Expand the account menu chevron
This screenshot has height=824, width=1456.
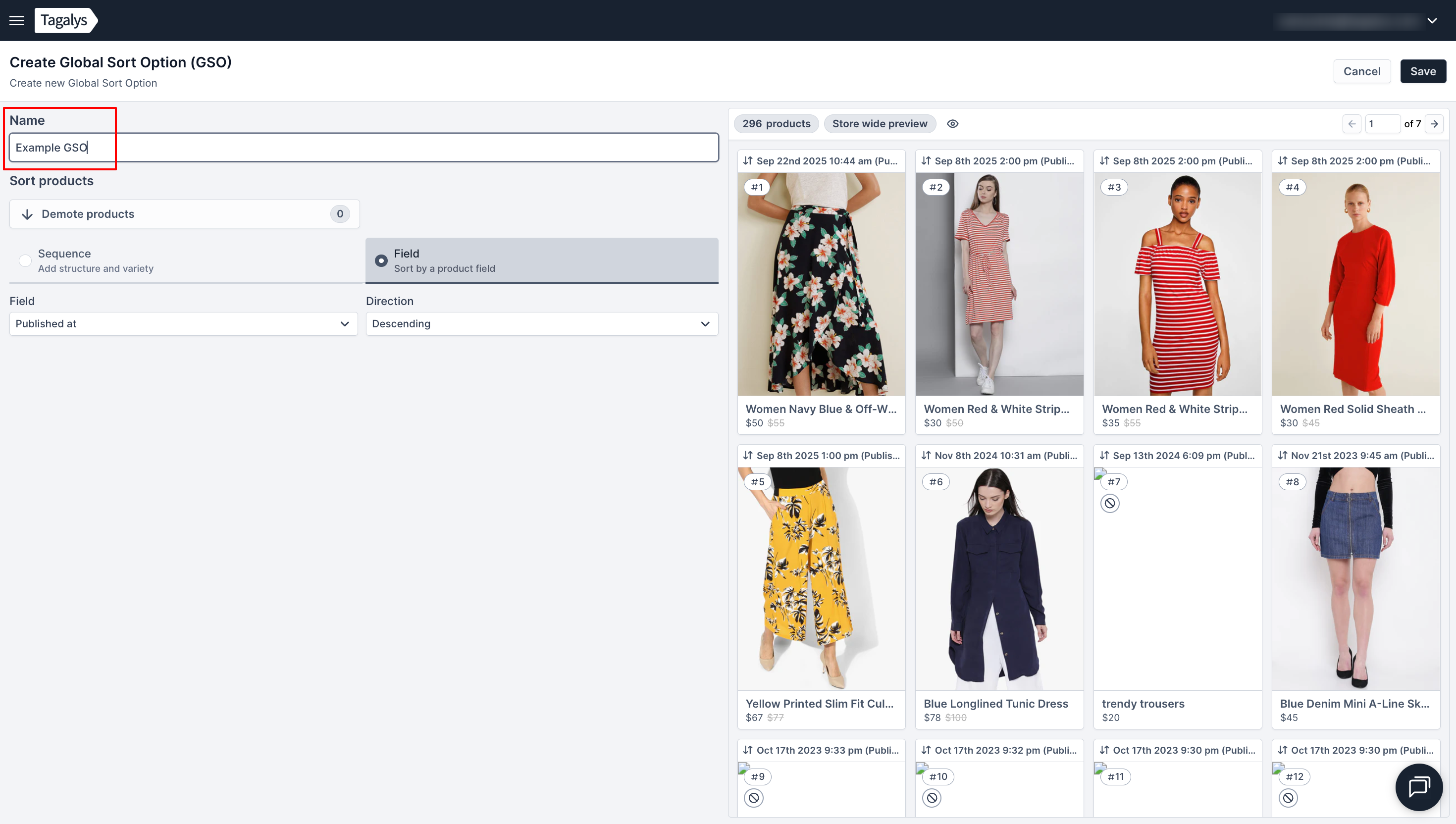pos(1432,21)
